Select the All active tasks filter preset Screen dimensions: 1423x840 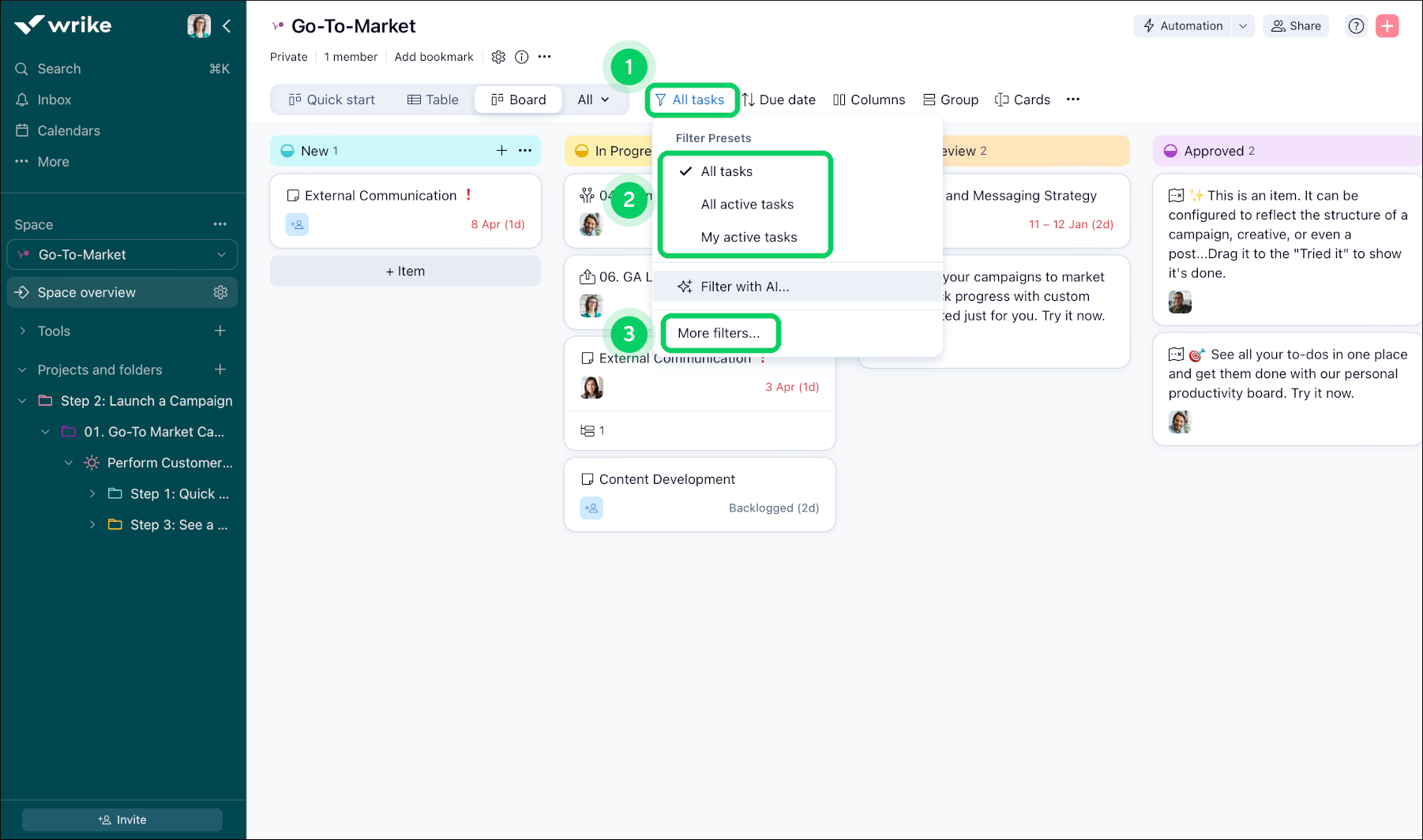[x=747, y=204]
